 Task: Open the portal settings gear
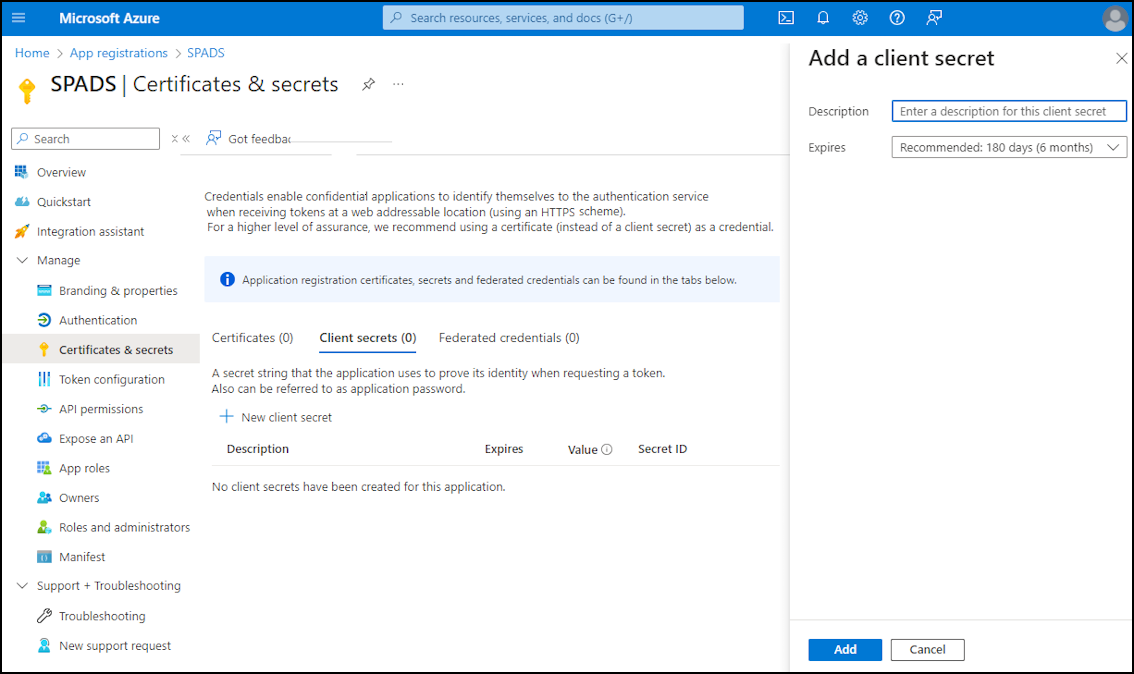point(860,18)
